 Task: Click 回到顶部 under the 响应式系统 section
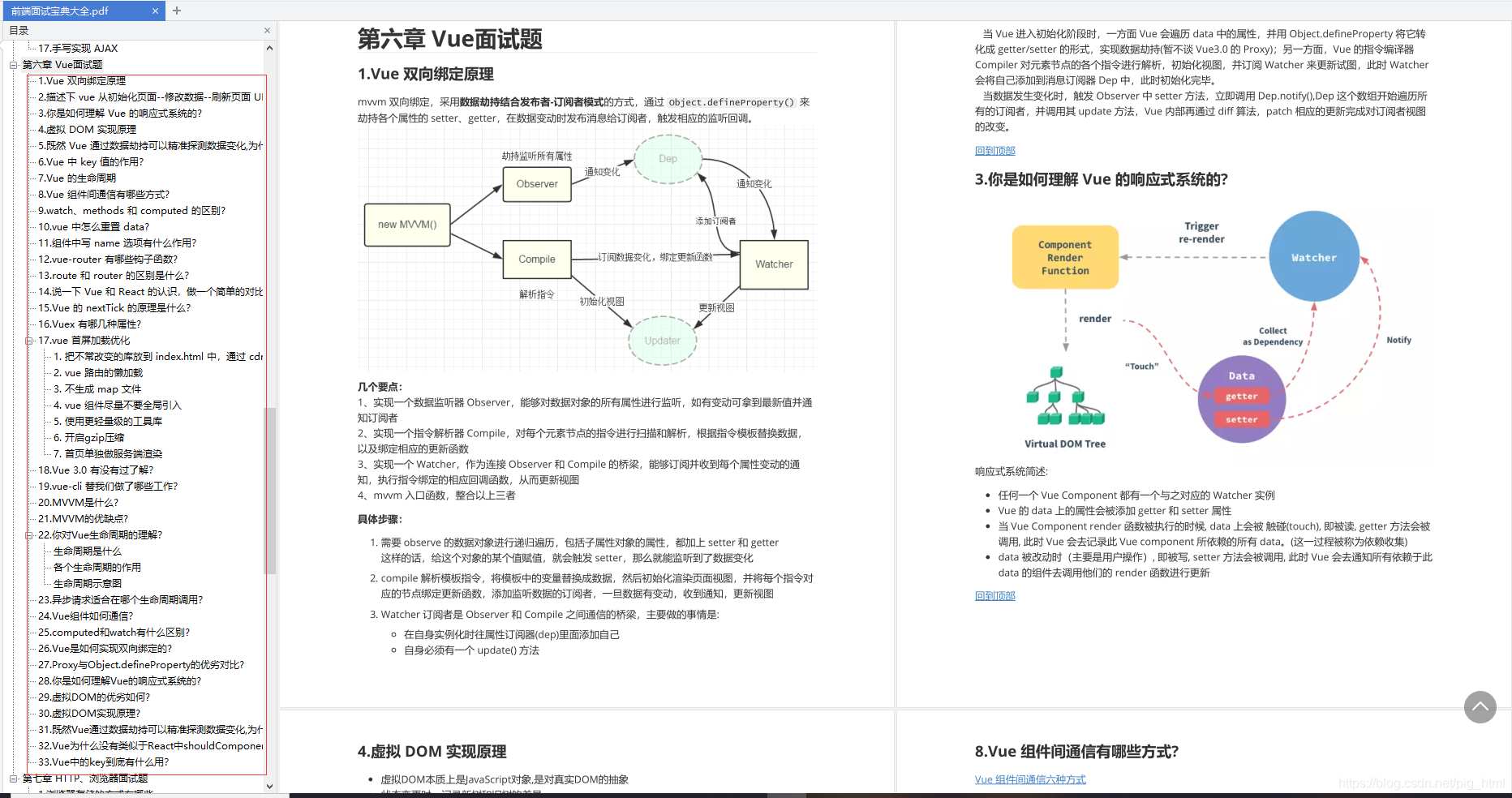coord(994,595)
